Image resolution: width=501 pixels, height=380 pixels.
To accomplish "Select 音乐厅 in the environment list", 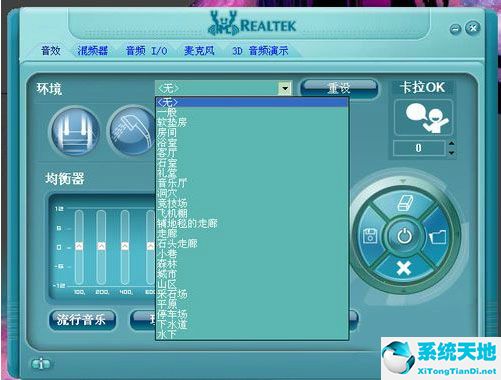I will point(252,183).
